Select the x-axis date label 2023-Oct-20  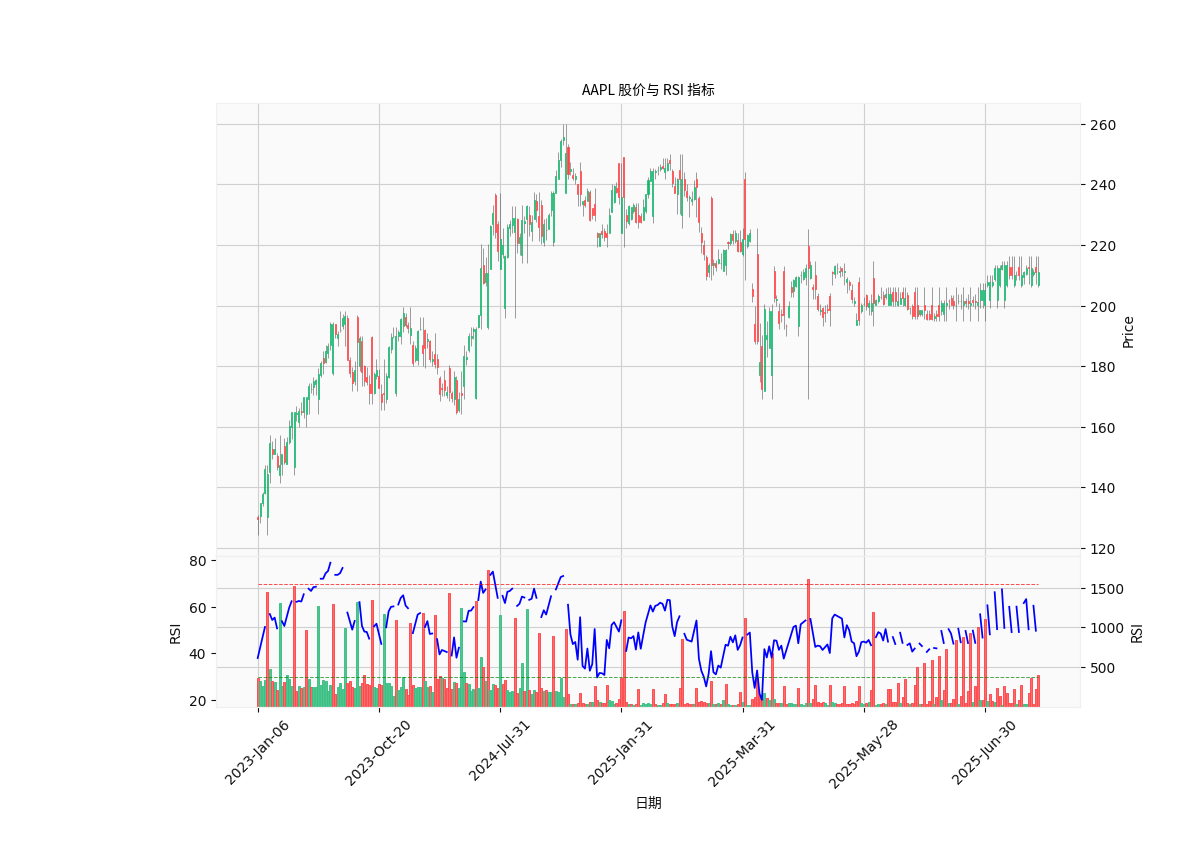click(376, 752)
